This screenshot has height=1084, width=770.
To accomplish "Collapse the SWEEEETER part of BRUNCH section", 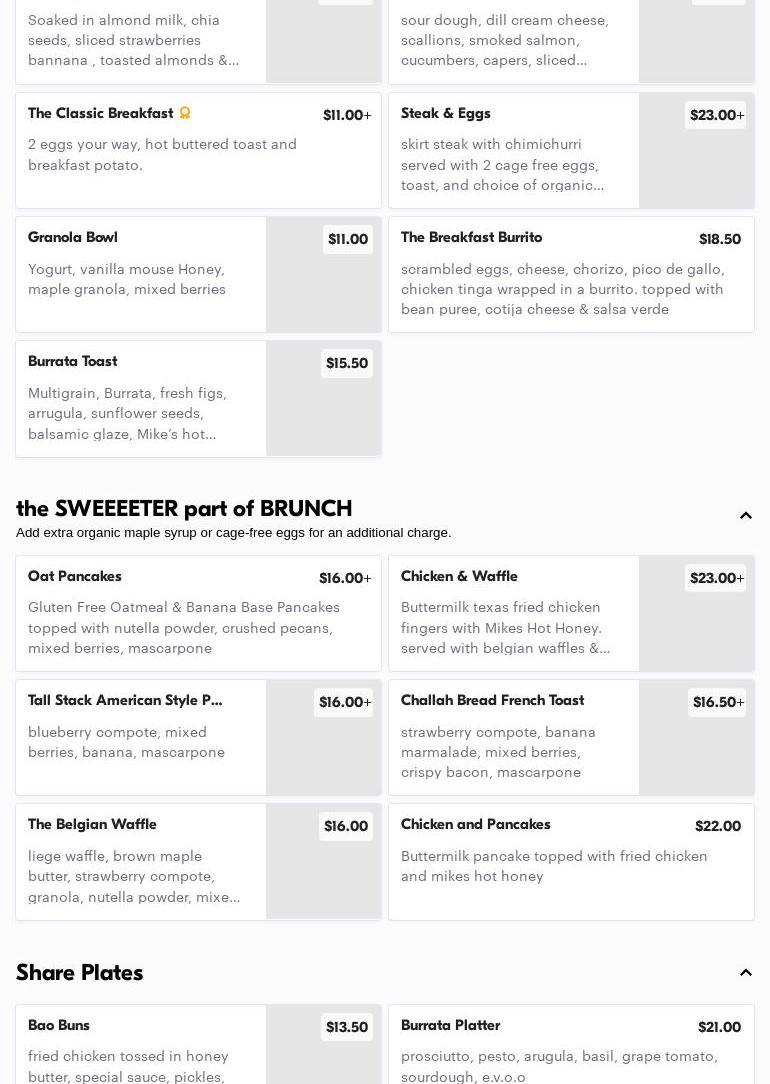I will [745, 516].
